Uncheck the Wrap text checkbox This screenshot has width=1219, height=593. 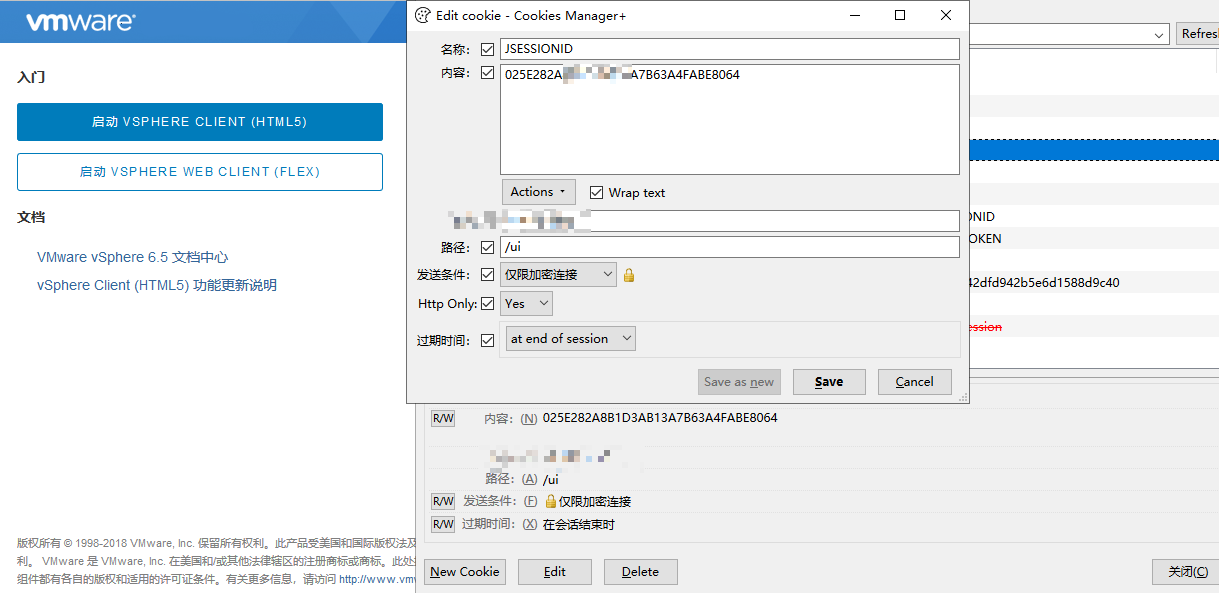click(597, 192)
